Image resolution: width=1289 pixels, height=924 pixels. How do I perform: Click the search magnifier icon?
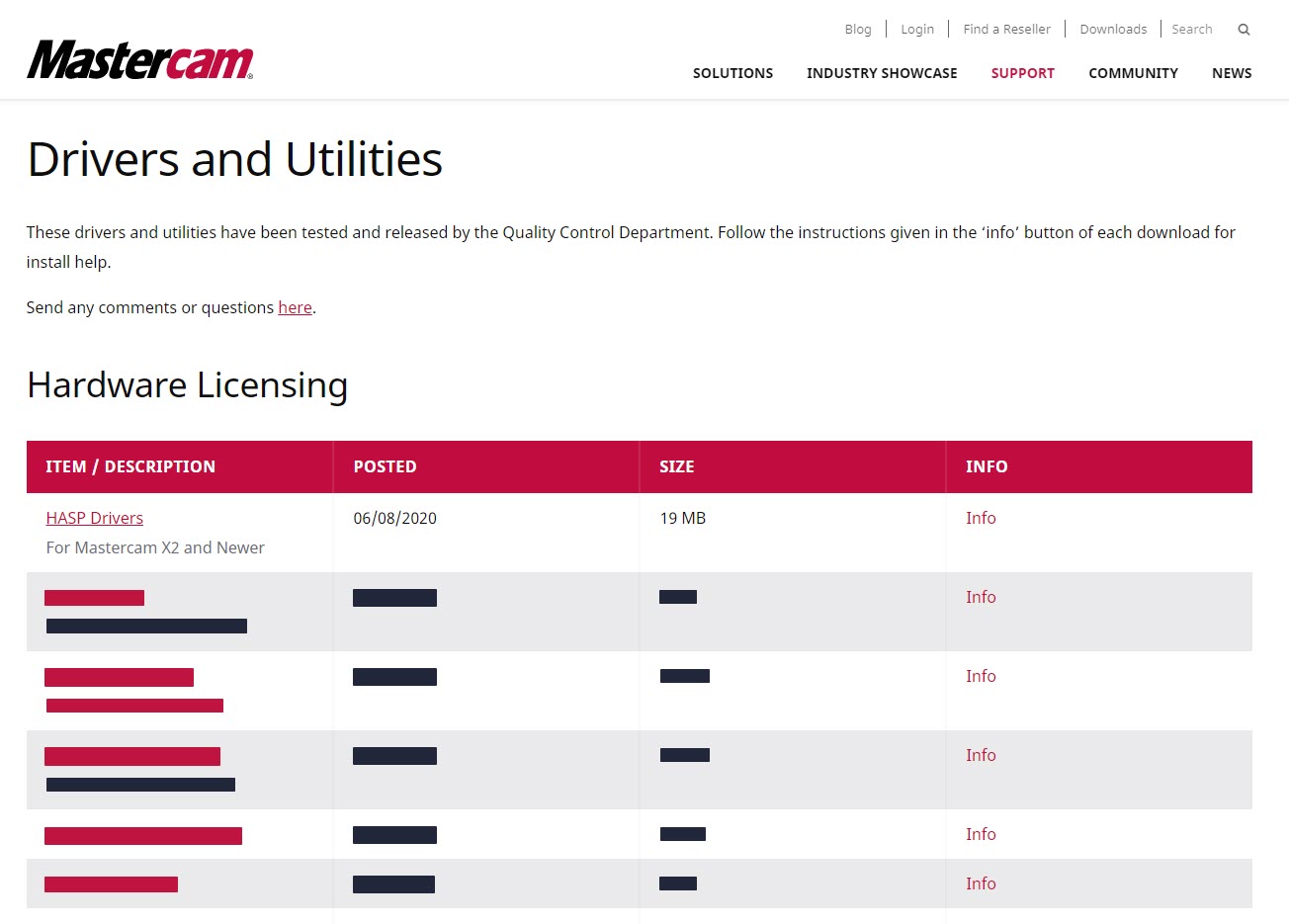tap(1244, 30)
